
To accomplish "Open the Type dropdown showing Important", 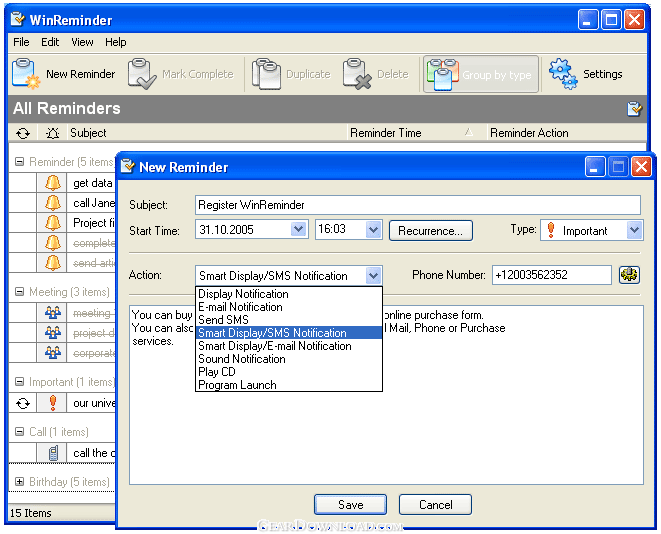I will click(x=634, y=230).
